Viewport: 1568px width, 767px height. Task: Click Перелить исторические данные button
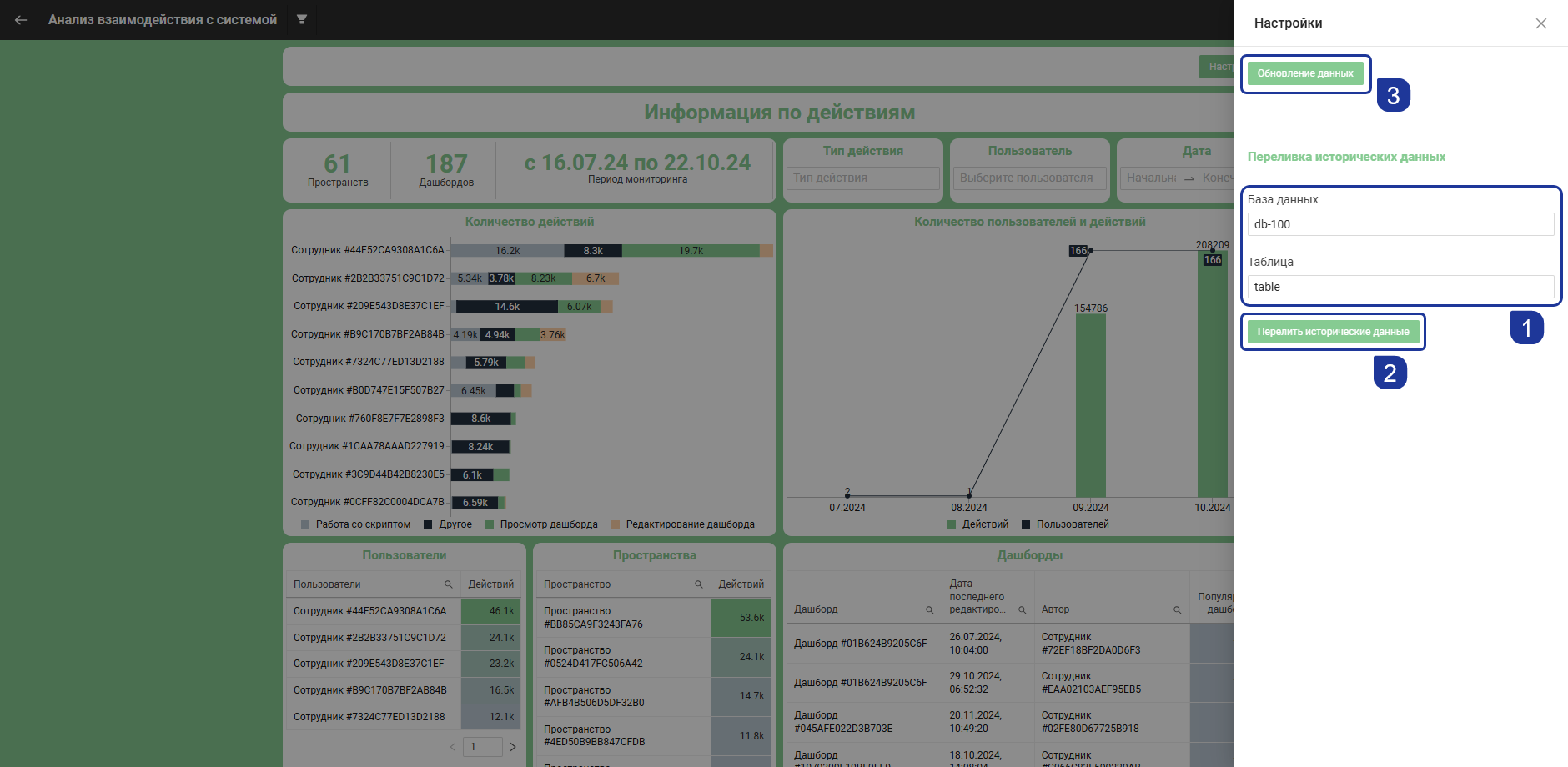[x=1333, y=332]
